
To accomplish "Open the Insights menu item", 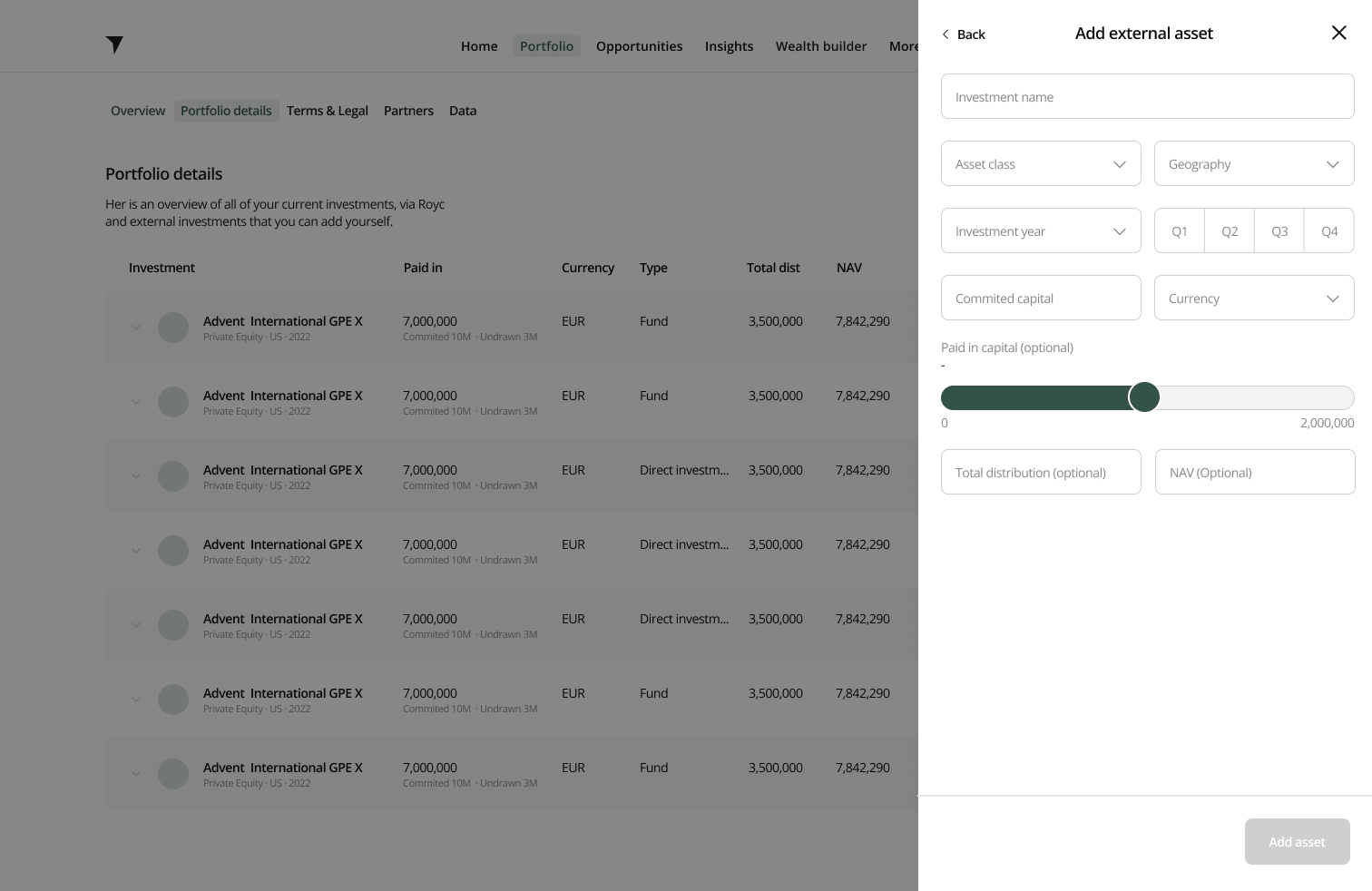I will (729, 46).
